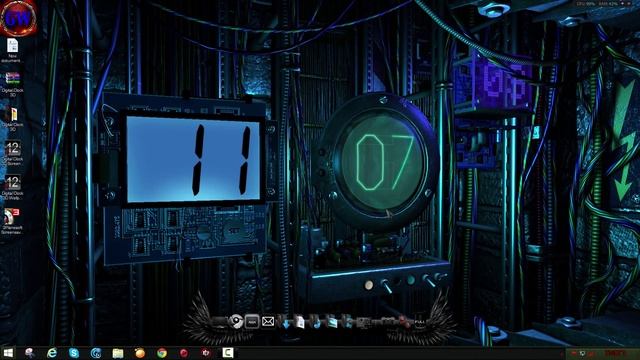Launch Digital Clock 3D Wallpaper desktop shortcut
Image resolution: width=640 pixels, height=360 pixels.
(x=12, y=187)
